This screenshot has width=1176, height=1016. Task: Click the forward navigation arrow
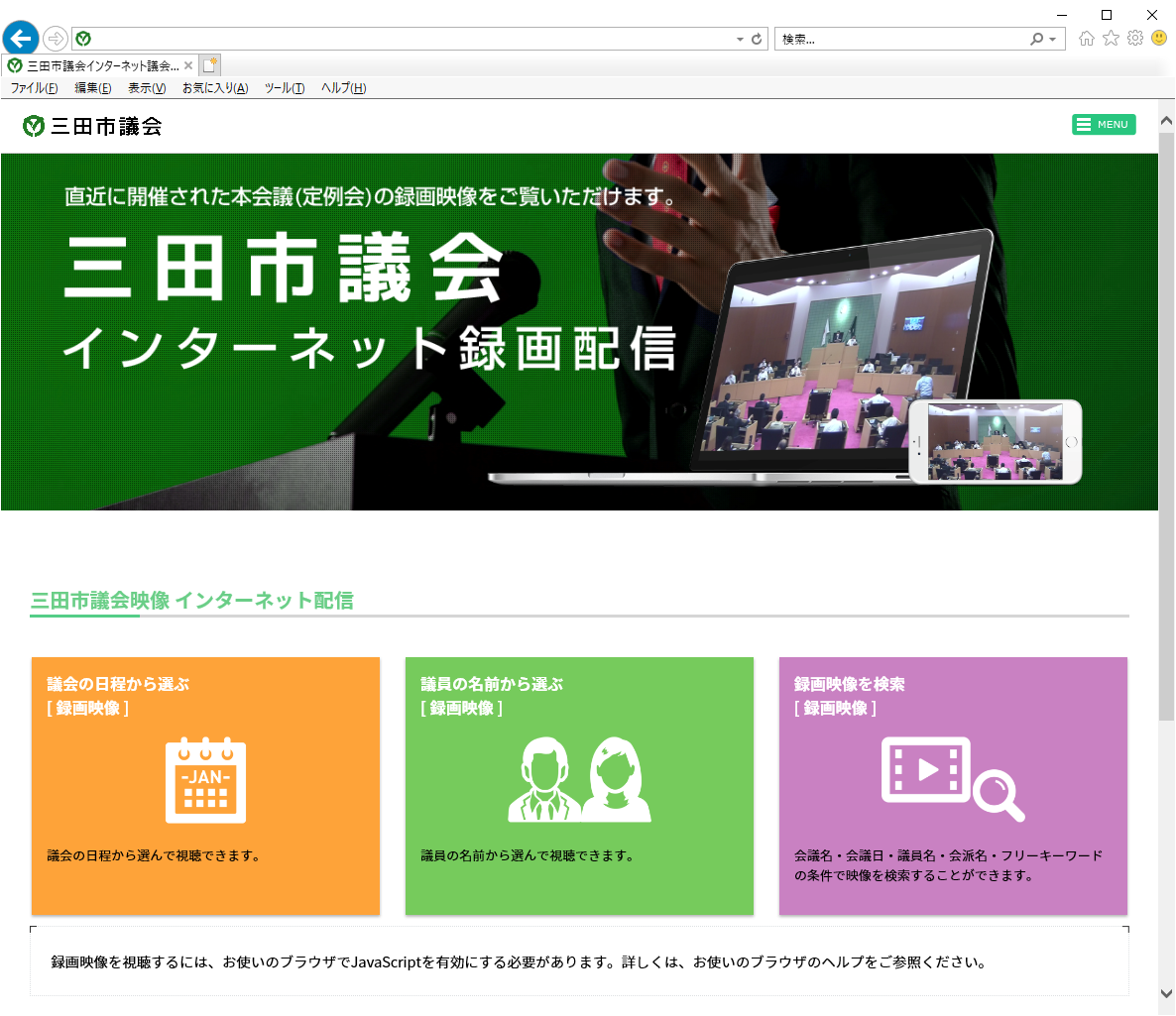[55, 39]
